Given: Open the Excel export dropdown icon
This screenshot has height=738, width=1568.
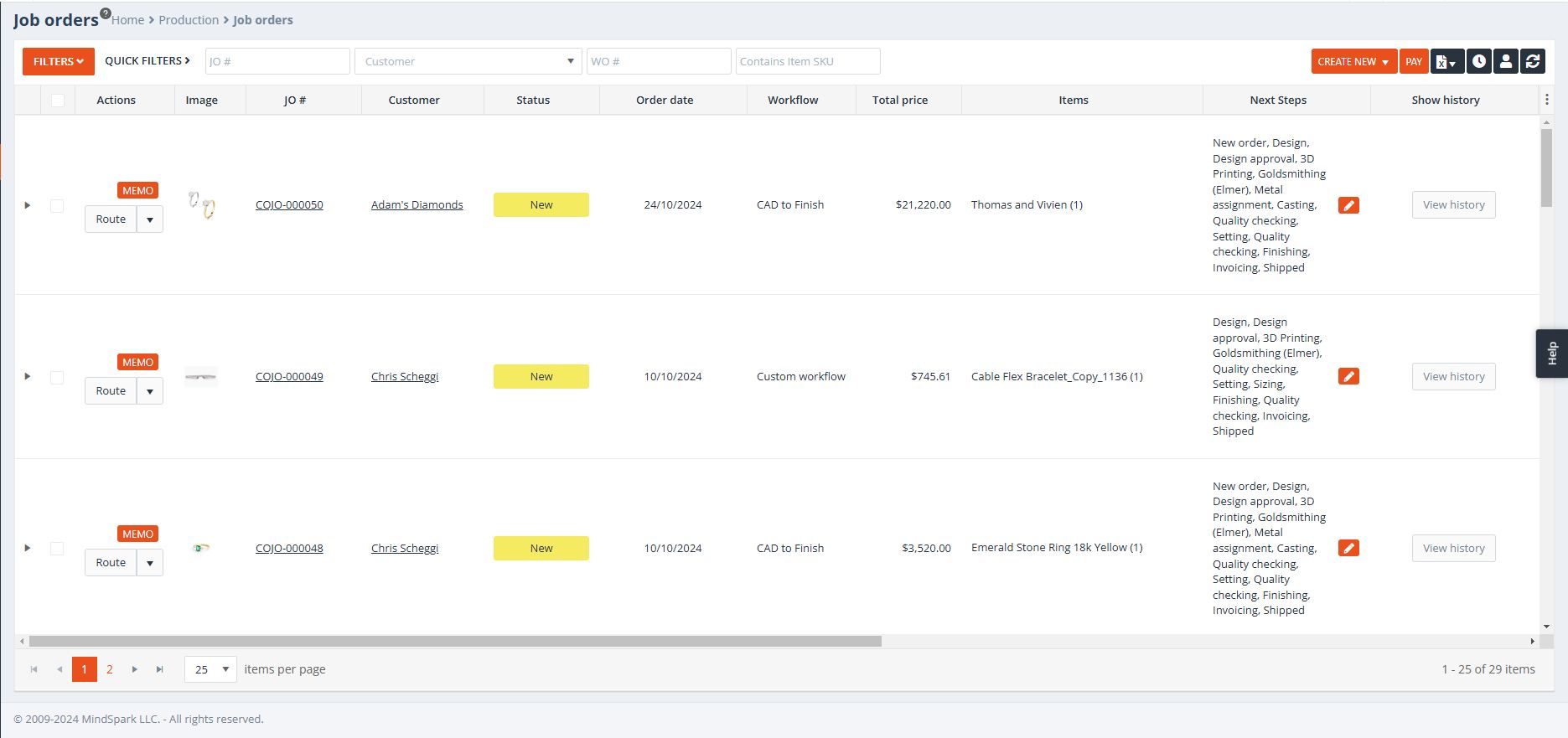Looking at the screenshot, I should [1446, 61].
